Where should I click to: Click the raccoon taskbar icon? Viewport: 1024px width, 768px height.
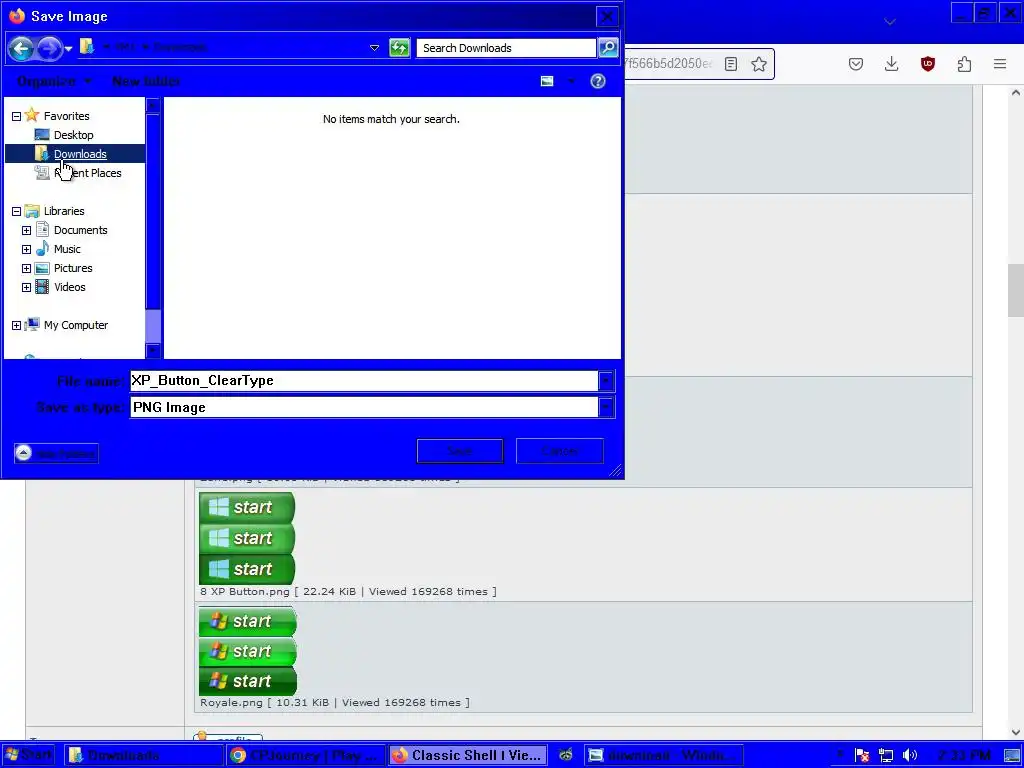[x=566, y=755]
